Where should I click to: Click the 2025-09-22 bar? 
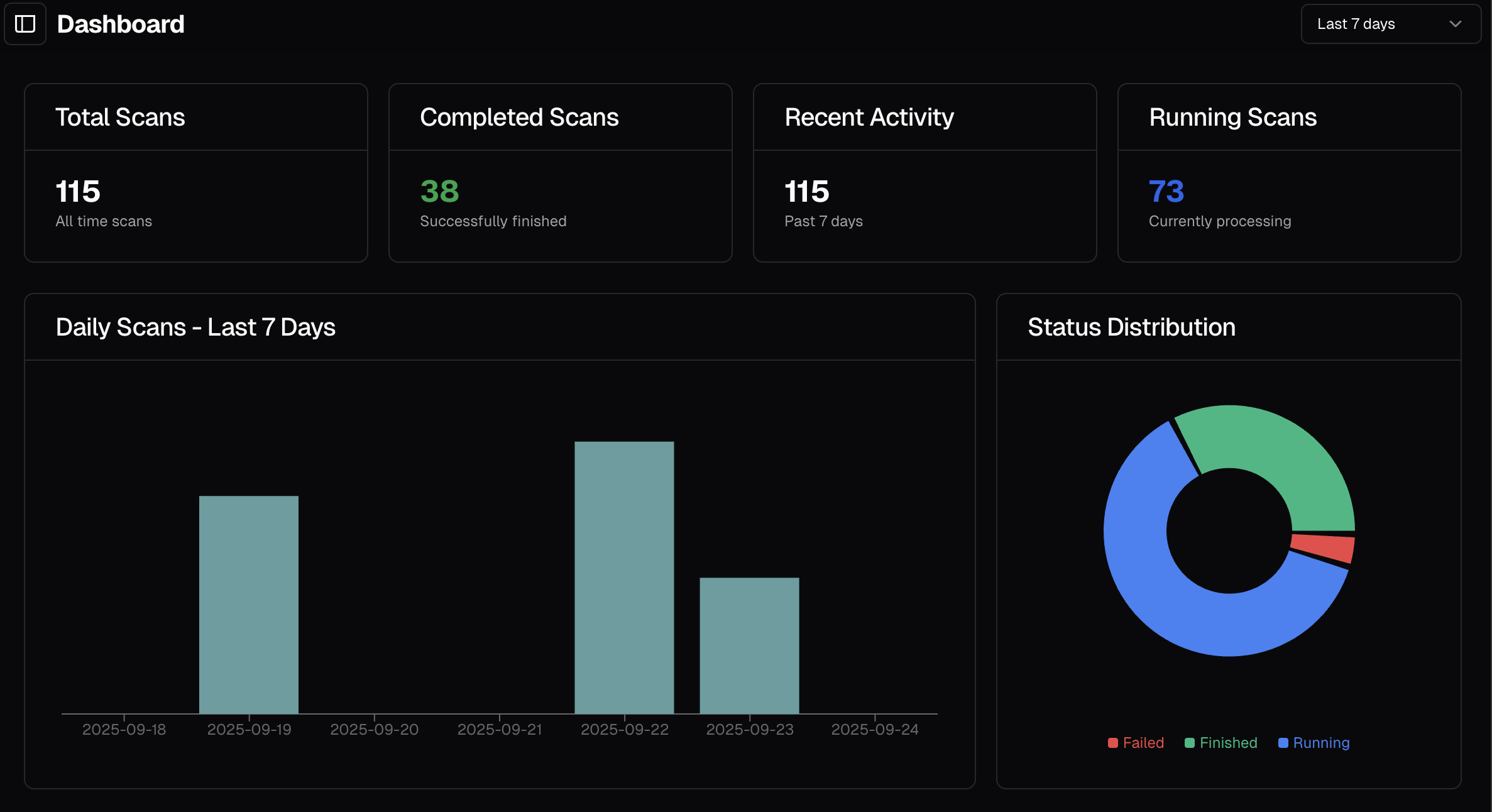coord(624,577)
